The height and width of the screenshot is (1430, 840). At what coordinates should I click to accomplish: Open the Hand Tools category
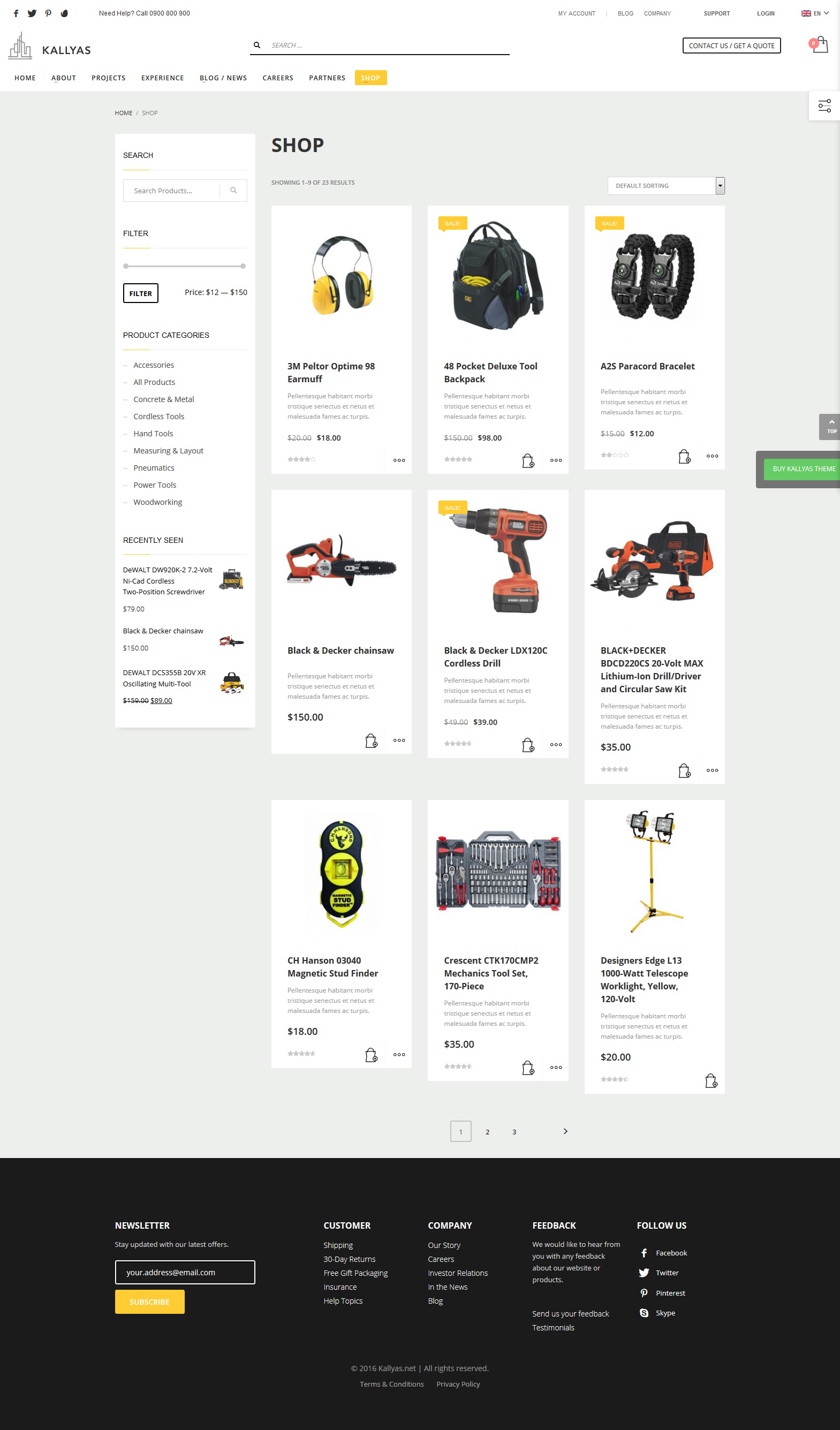click(x=153, y=434)
